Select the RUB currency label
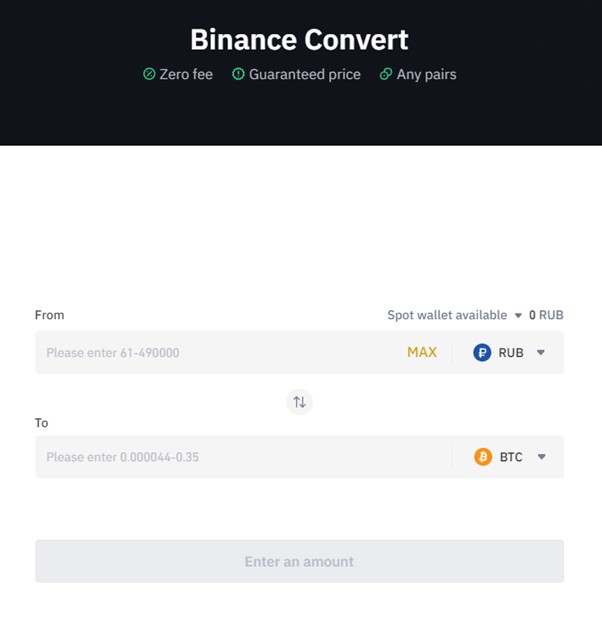Screen dimensions: 602x634 pos(511,353)
